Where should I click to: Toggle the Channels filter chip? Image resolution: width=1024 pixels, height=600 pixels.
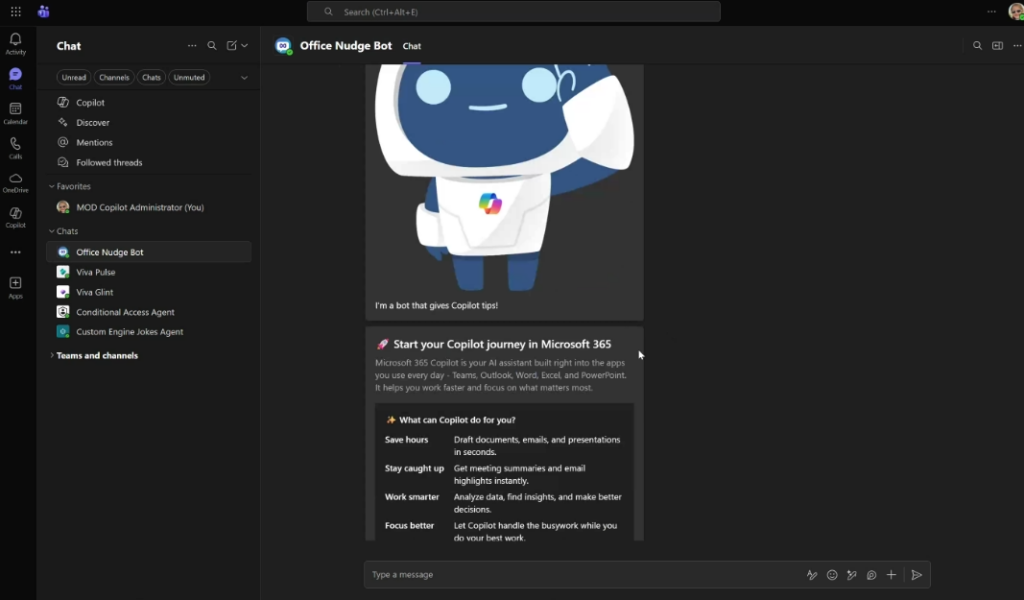coord(114,77)
